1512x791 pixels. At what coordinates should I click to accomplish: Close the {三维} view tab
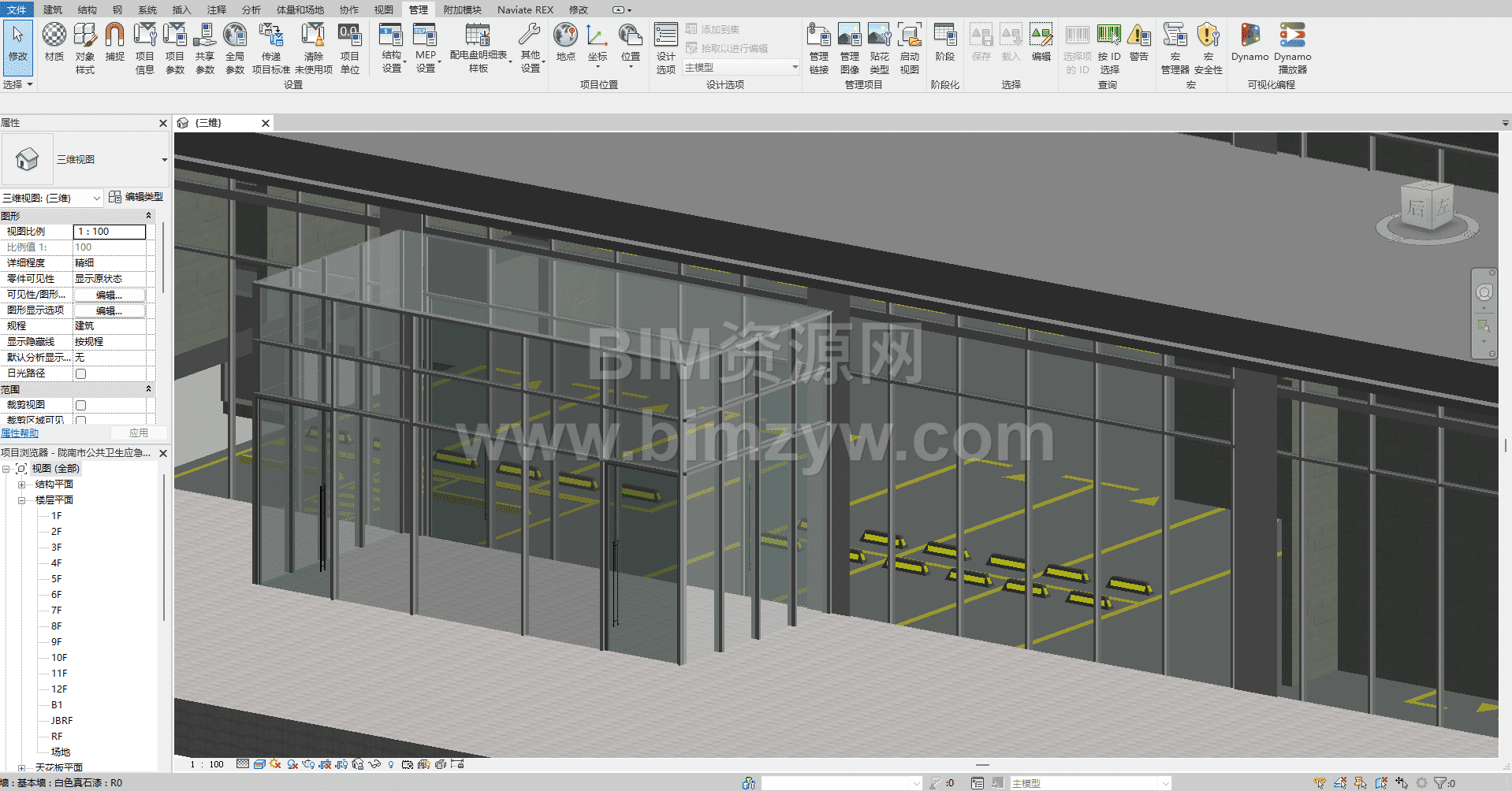[x=266, y=123]
